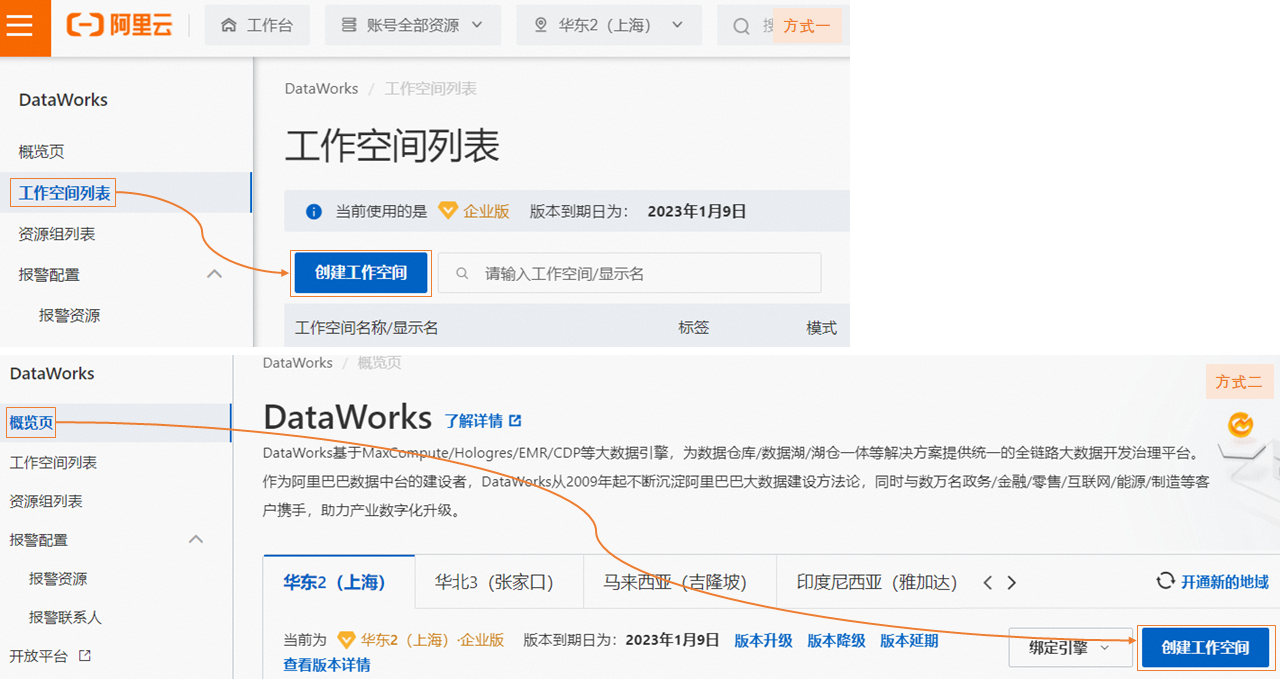Click the 版本延期 link
The height and width of the screenshot is (679, 1280).
tap(909, 640)
